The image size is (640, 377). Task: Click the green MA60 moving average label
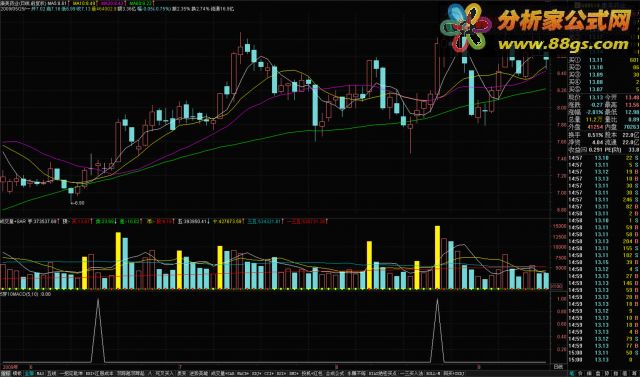140,3
